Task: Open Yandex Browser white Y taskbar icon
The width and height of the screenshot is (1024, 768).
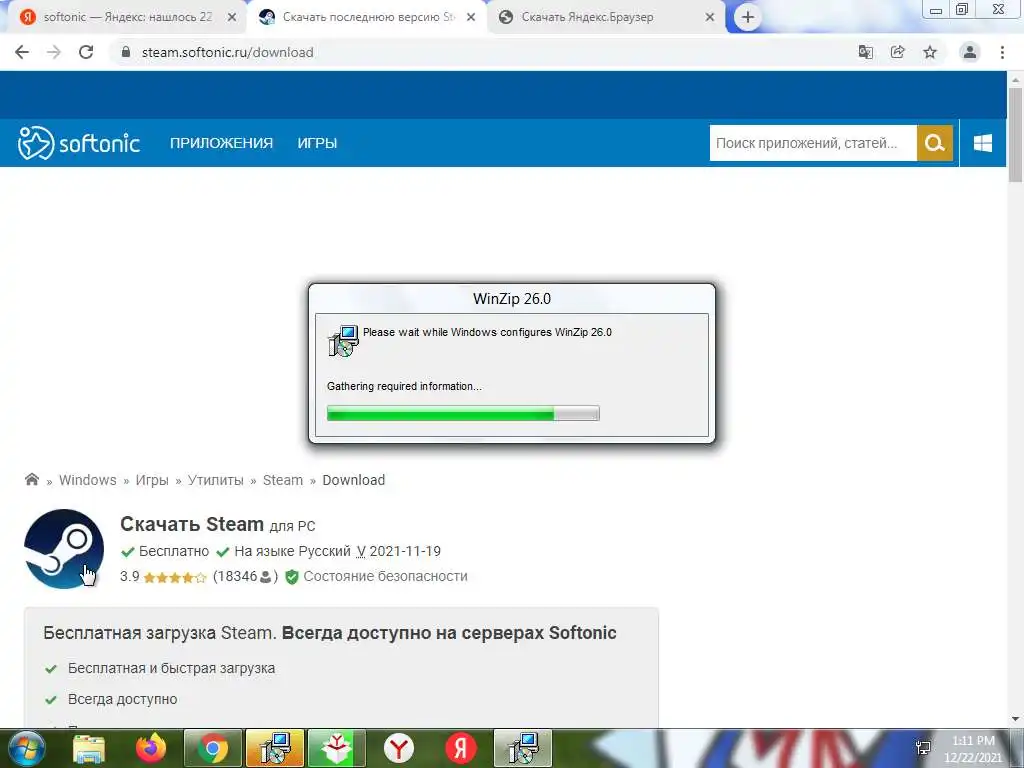Action: (x=398, y=748)
